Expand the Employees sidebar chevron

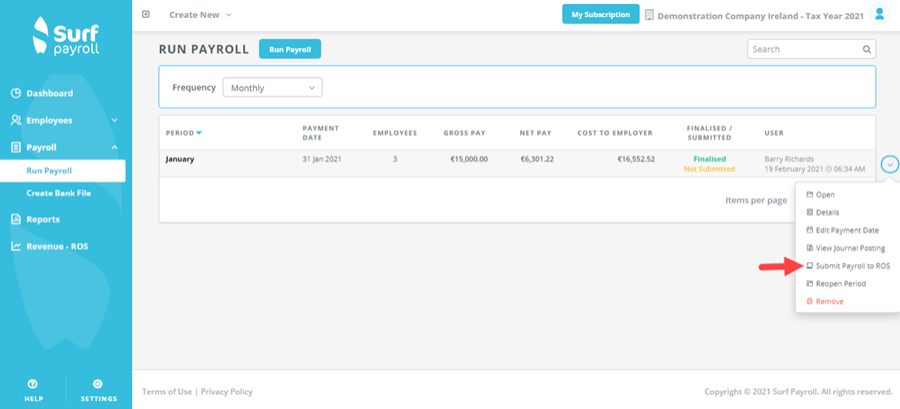point(114,120)
